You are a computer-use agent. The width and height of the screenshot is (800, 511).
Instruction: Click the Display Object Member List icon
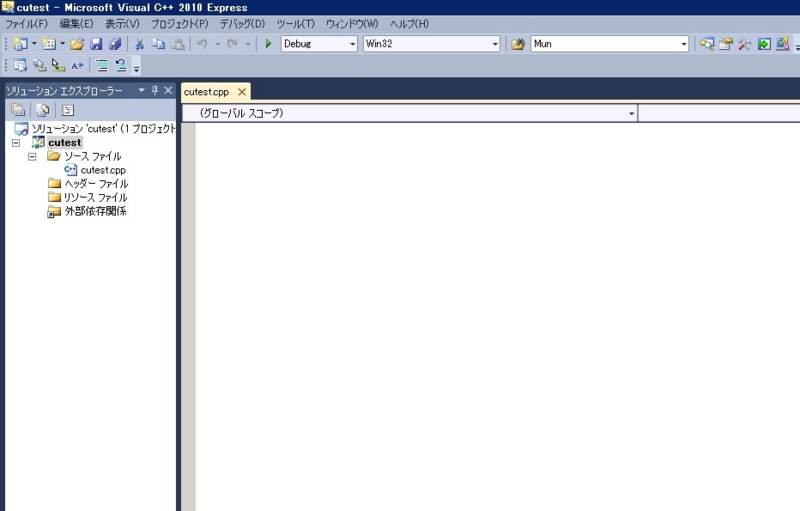coord(20,65)
